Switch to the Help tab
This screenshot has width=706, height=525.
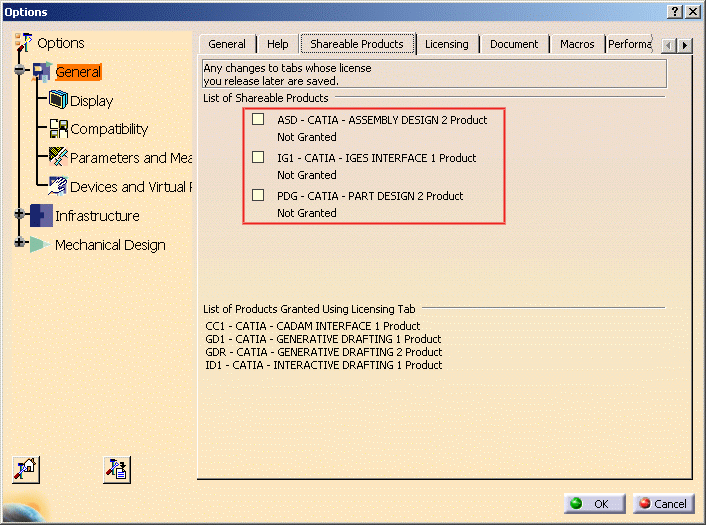277,44
